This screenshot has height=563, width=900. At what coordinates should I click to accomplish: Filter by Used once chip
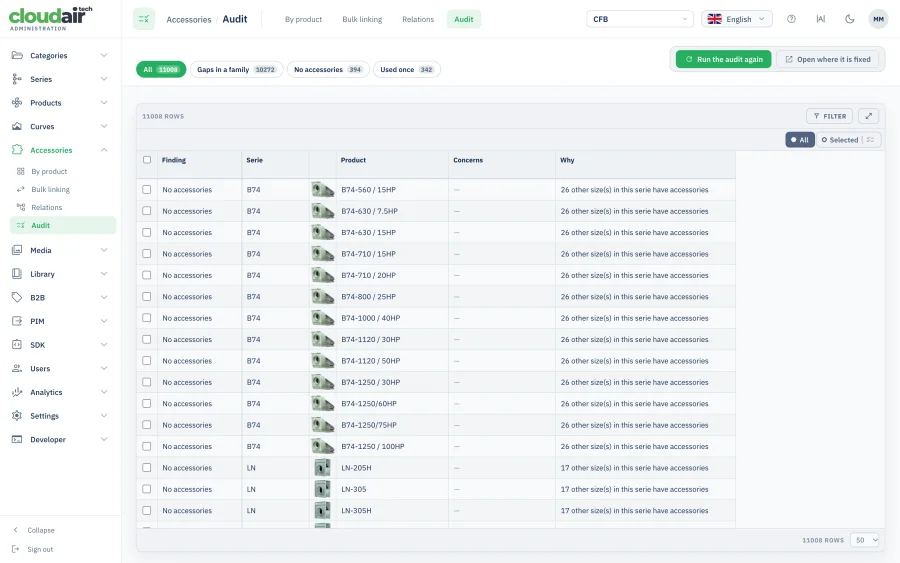pos(406,69)
